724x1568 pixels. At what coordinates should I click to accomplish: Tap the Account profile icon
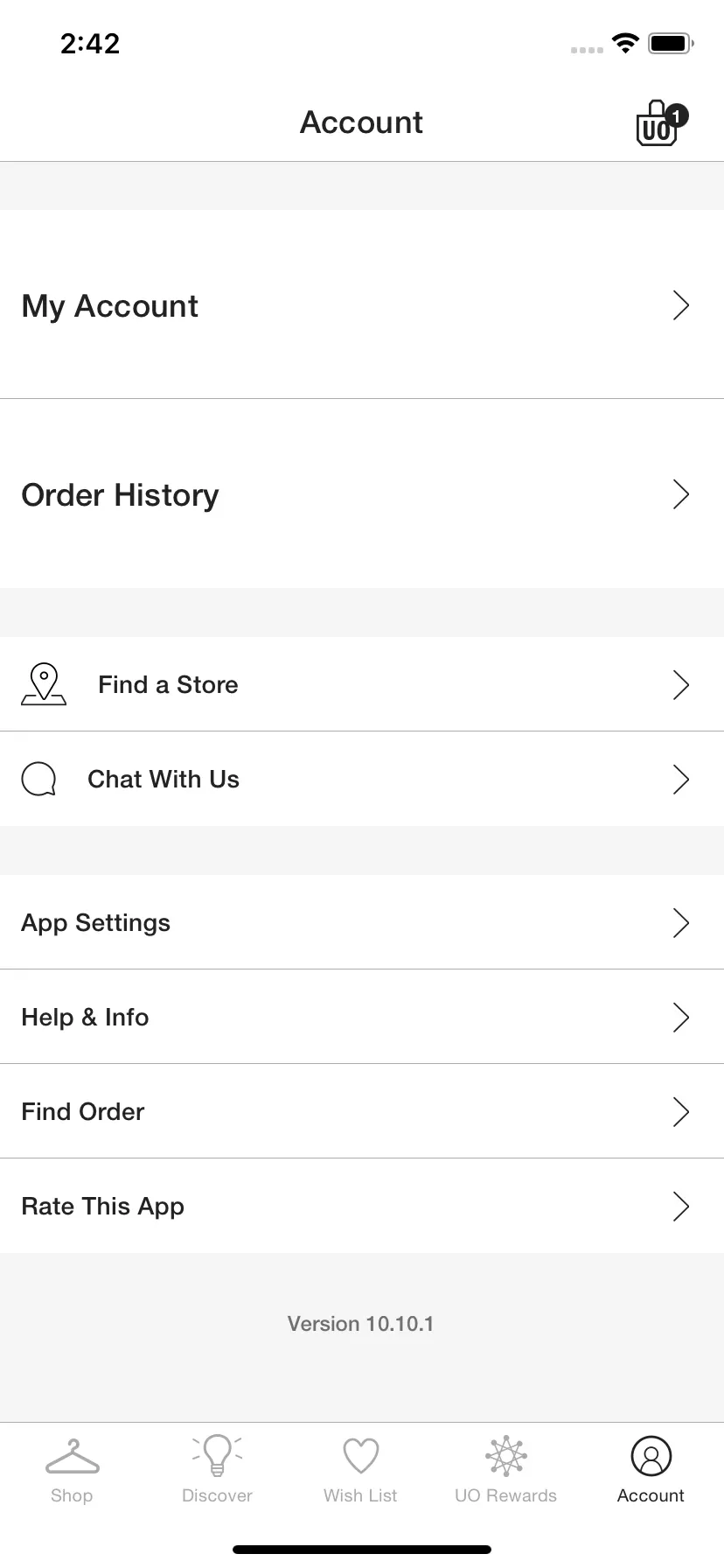(x=651, y=1456)
